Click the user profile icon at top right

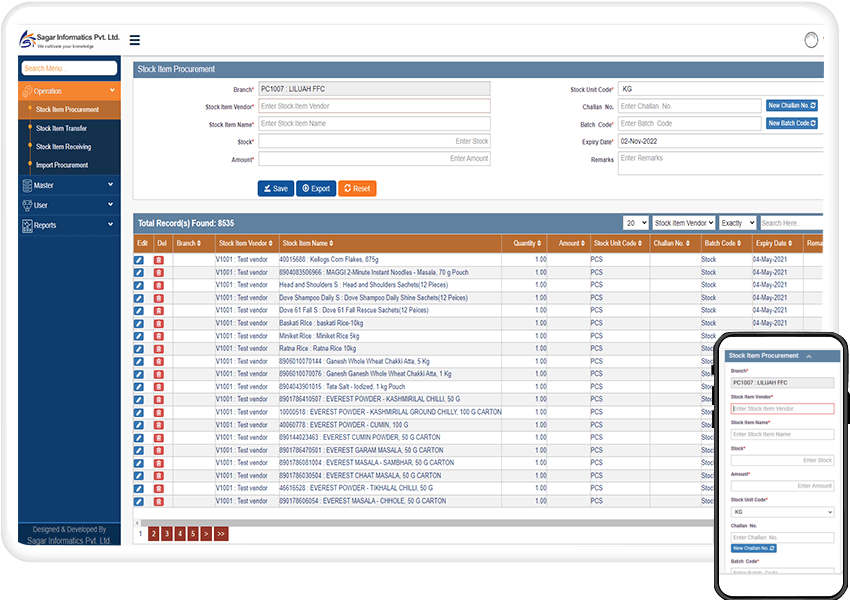(811, 40)
